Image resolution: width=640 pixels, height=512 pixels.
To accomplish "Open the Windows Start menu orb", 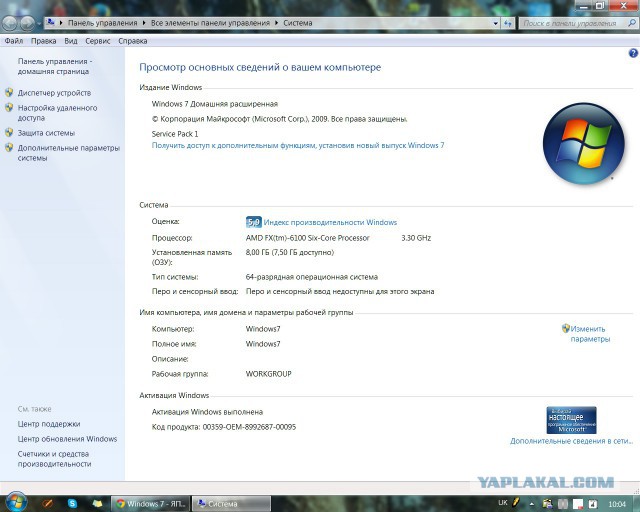I will (16, 502).
